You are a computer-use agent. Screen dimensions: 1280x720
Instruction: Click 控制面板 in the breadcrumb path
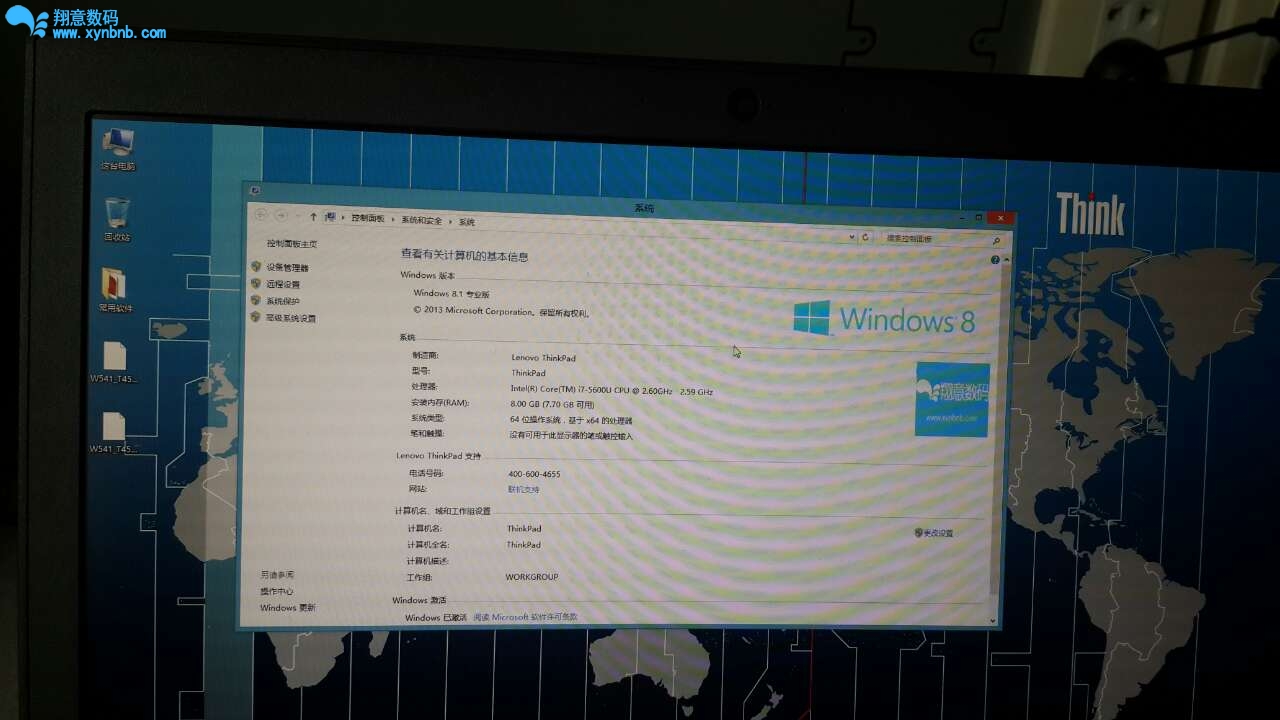pyautogui.click(x=367, y=218)
